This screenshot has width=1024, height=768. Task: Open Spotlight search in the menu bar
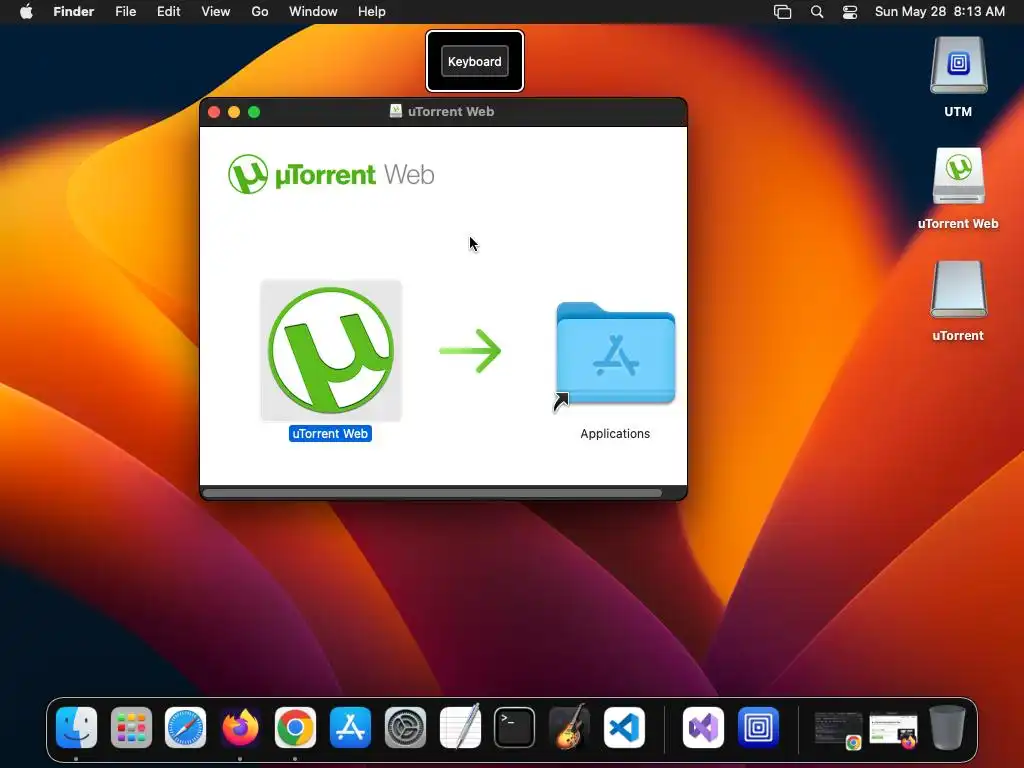point(817,12)
